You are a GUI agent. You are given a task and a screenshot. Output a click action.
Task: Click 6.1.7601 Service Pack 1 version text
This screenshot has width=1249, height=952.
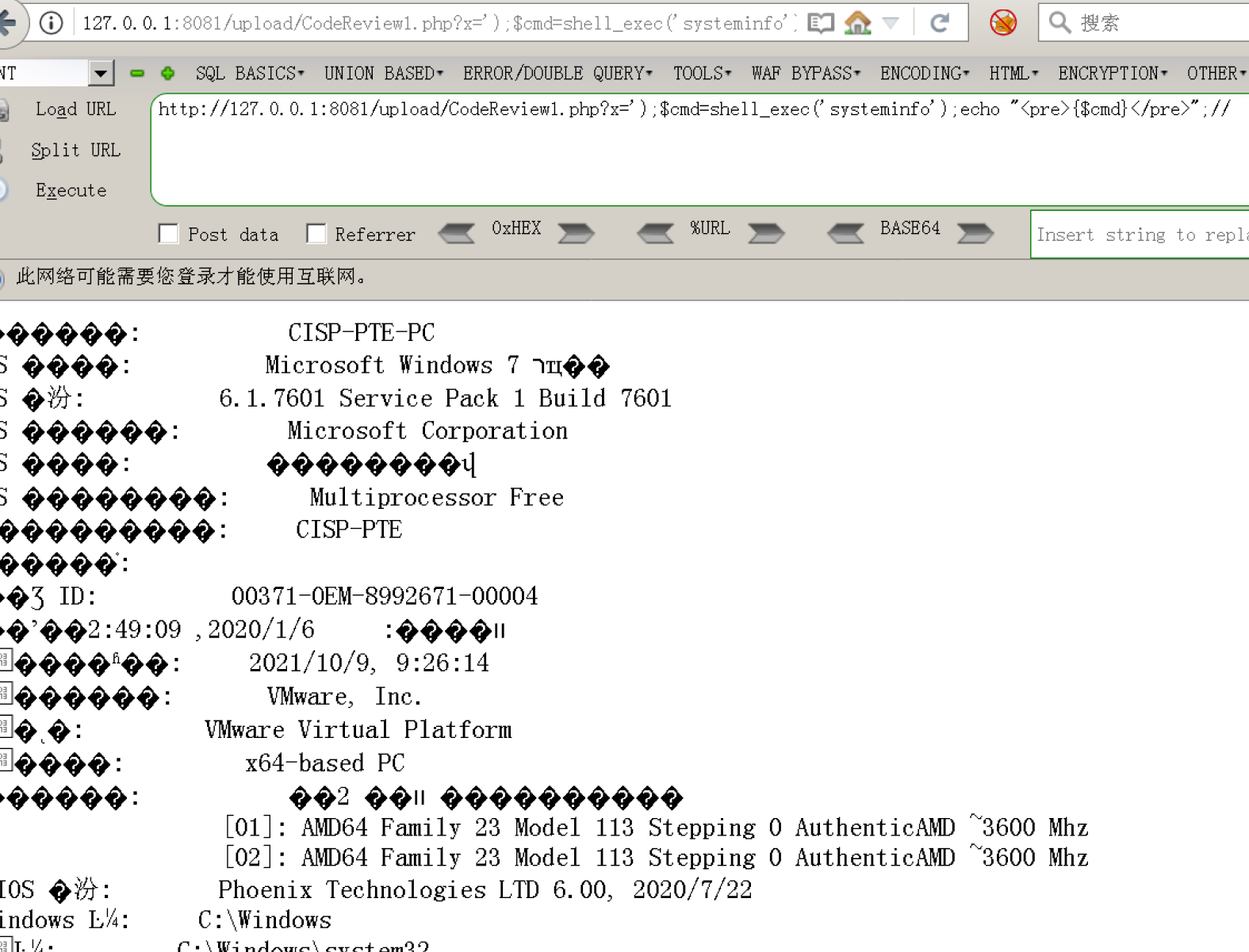pos(445,398)
